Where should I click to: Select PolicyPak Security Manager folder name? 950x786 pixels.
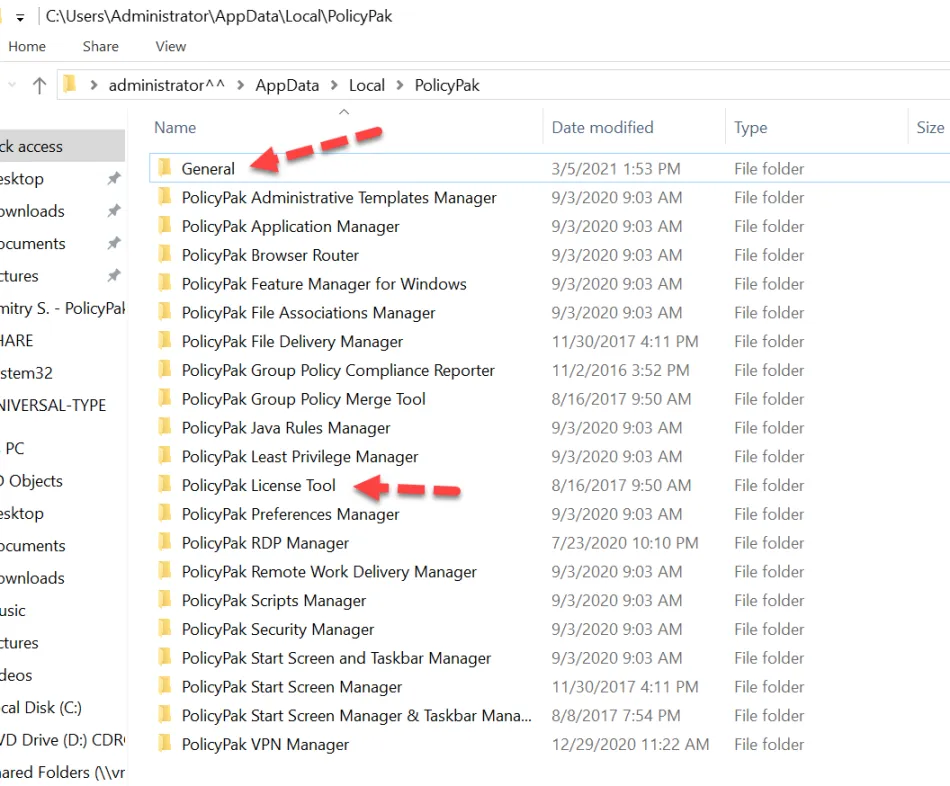278,629
